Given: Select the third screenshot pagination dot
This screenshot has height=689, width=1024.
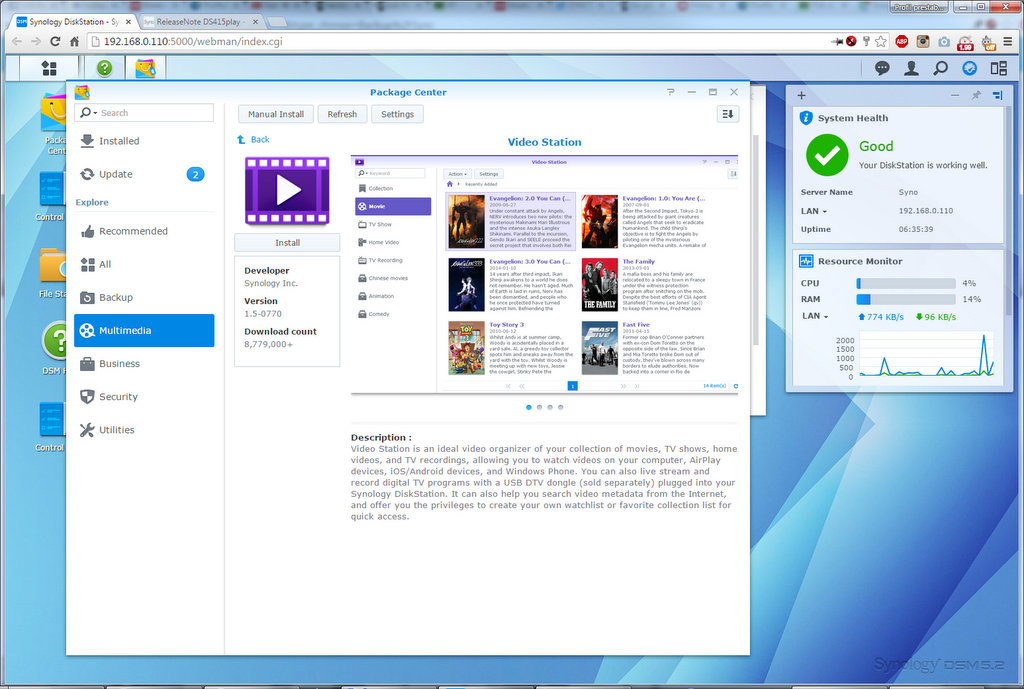Looking at the screenshot, I should (x=550, y=407).
